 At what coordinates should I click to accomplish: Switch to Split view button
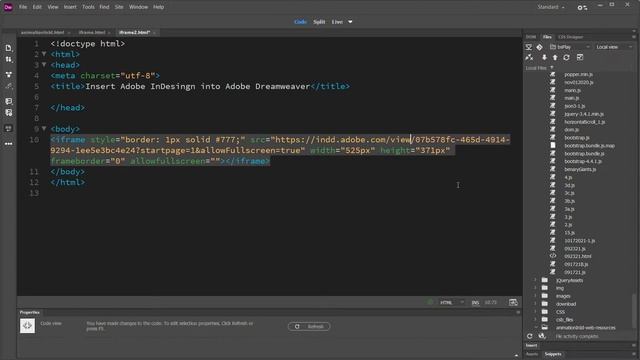[319, 22]
